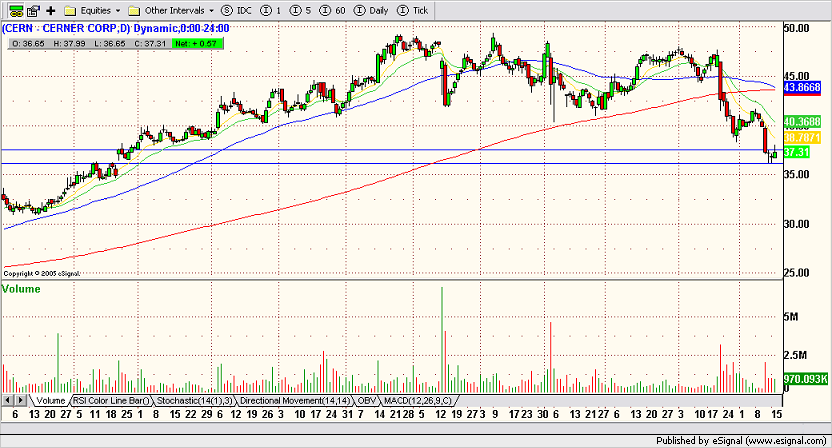Expand the Equities dropdown arrow

pos(118,11)
